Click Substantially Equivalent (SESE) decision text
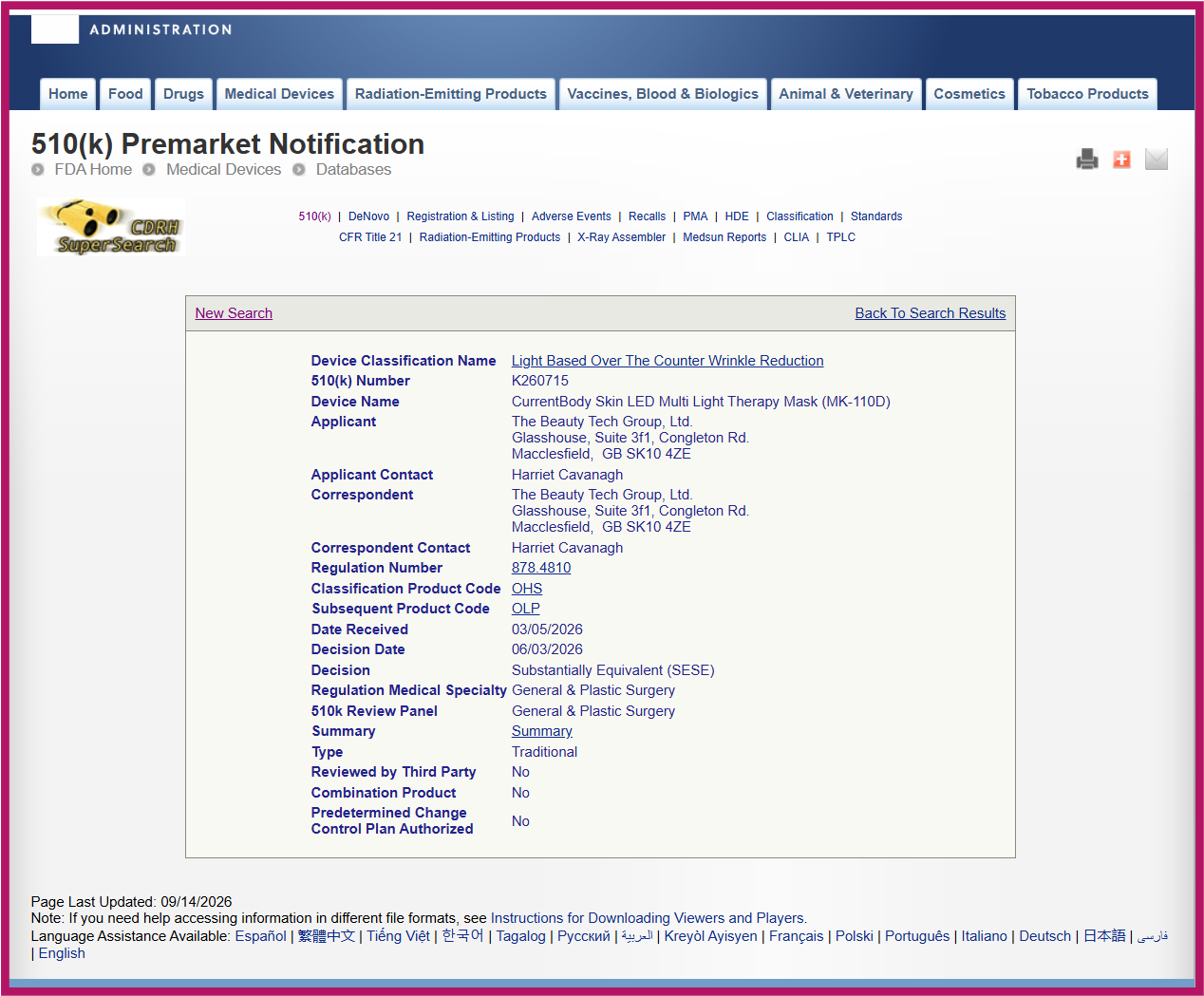This screenshot has height=996, width=1204. click(x=613, y=670)
